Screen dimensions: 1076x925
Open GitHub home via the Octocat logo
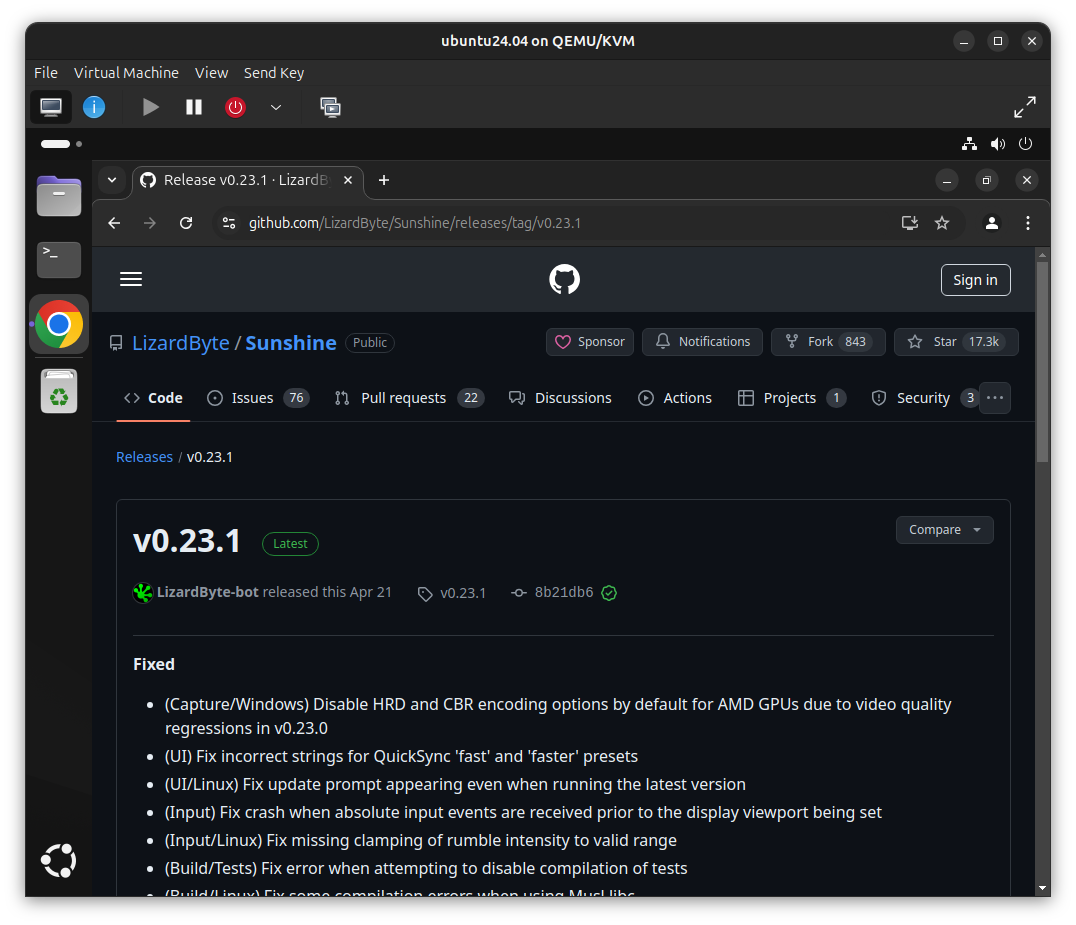(x=563, y=279)
